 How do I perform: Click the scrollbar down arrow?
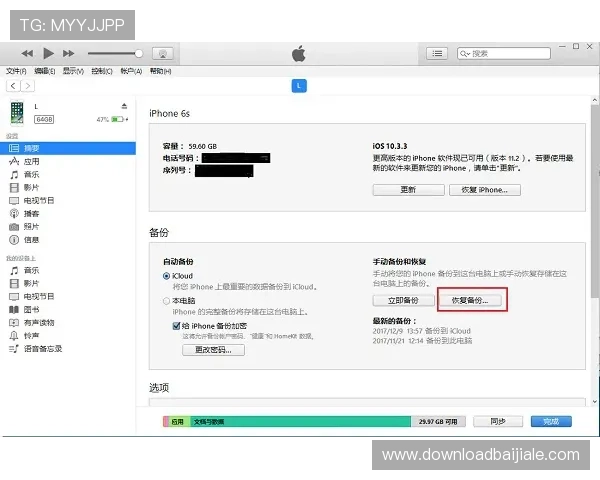[595, 402]
